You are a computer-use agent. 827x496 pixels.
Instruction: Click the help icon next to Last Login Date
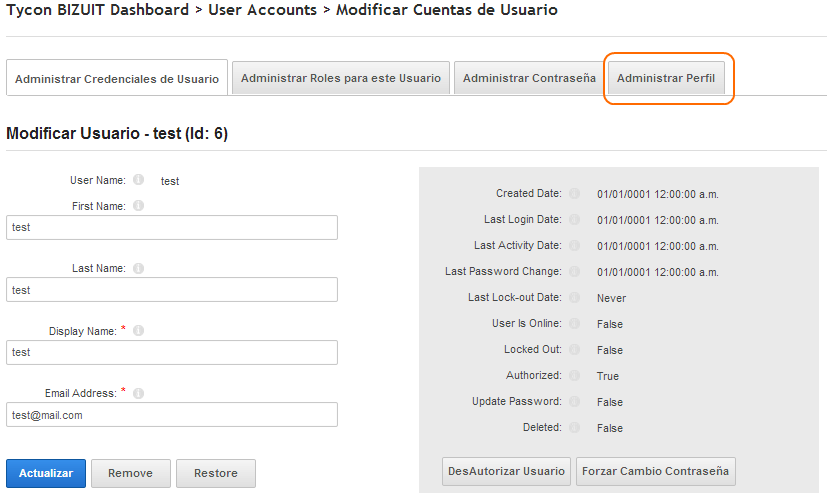[575, 220]
